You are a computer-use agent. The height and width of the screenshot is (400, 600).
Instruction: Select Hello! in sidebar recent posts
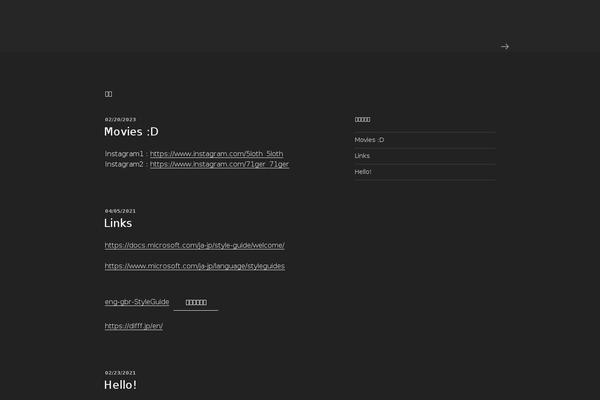tap(363, 172)
